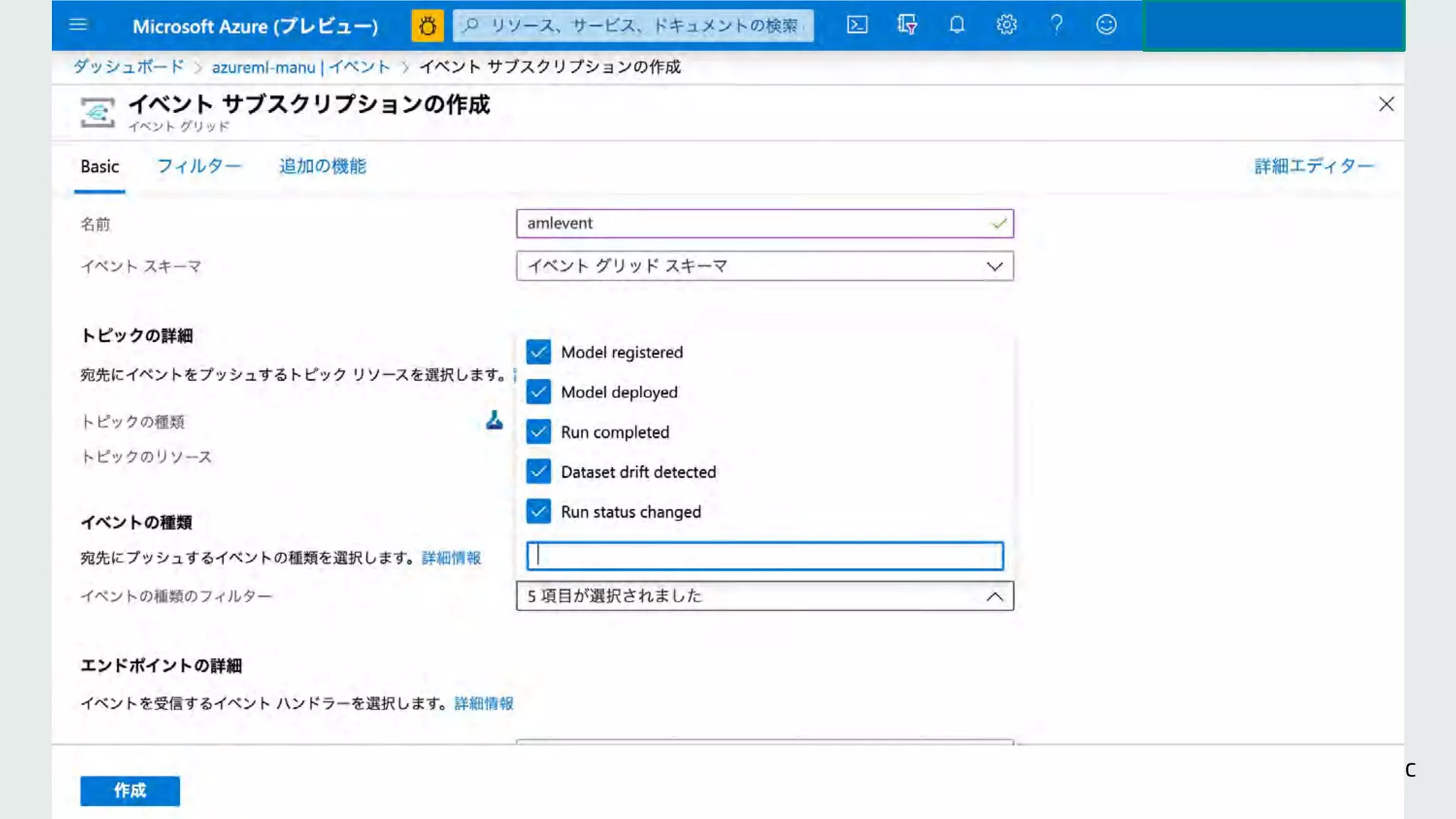Click the 作成 button
1456x819 pixels.
click(x=129, y=791)
